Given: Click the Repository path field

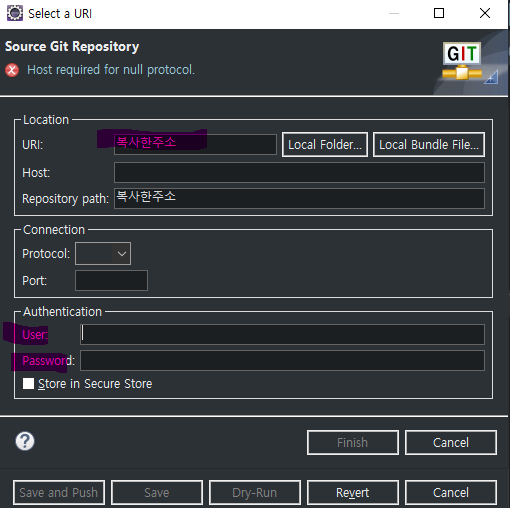Looking at the screenshot, I should pyautogui.click(x=299, y=199).
